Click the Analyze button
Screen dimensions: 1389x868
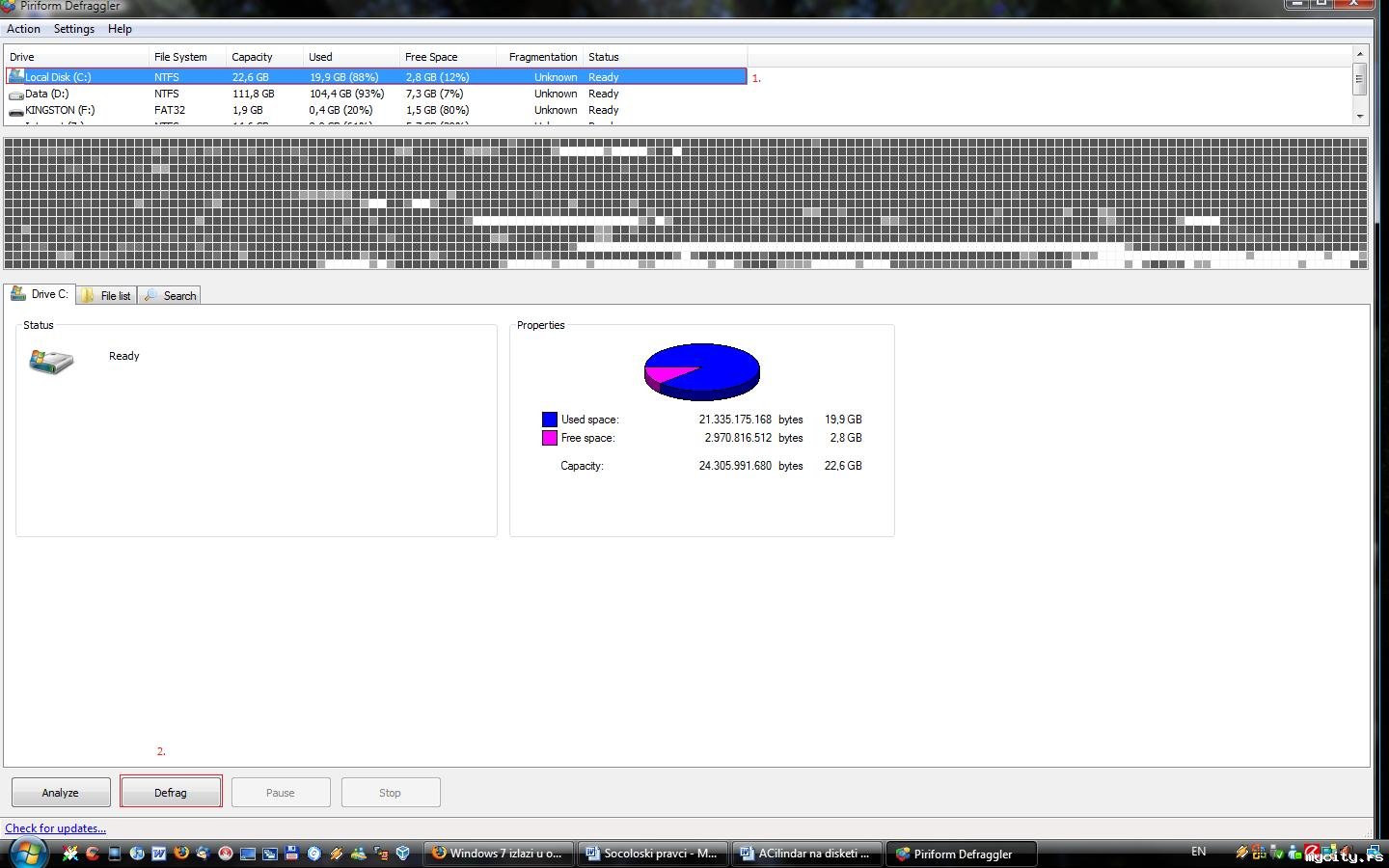60,793
